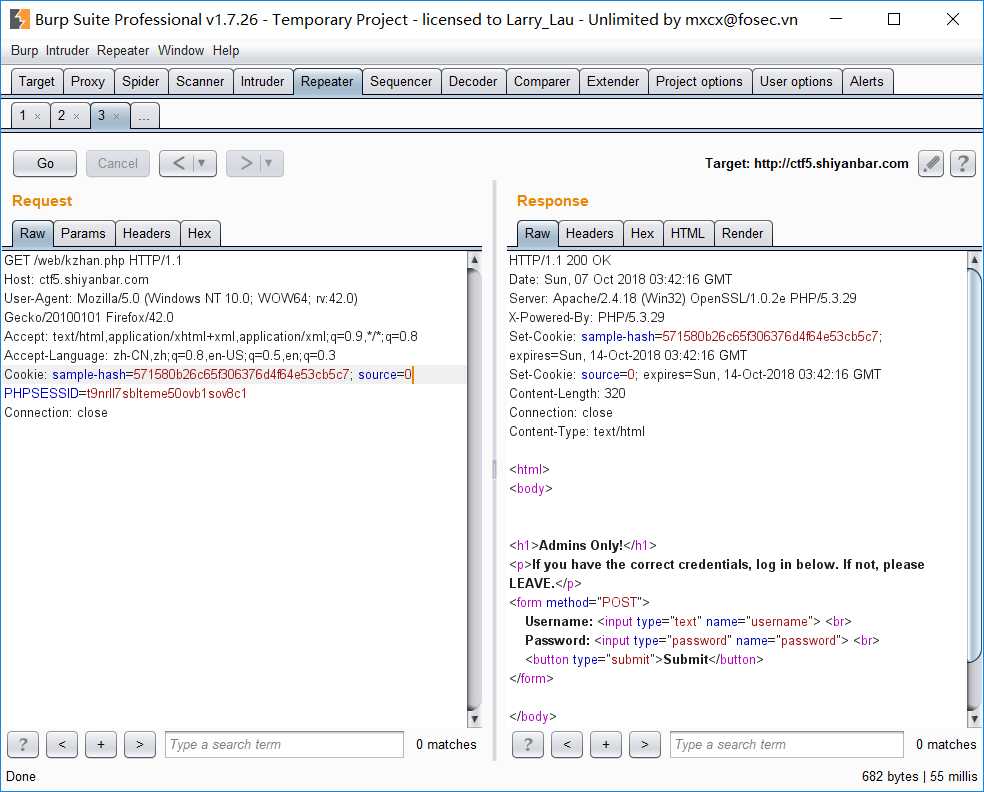Click the request pane vertical scrollbar
984x792 pixels.
pos(474,490)
